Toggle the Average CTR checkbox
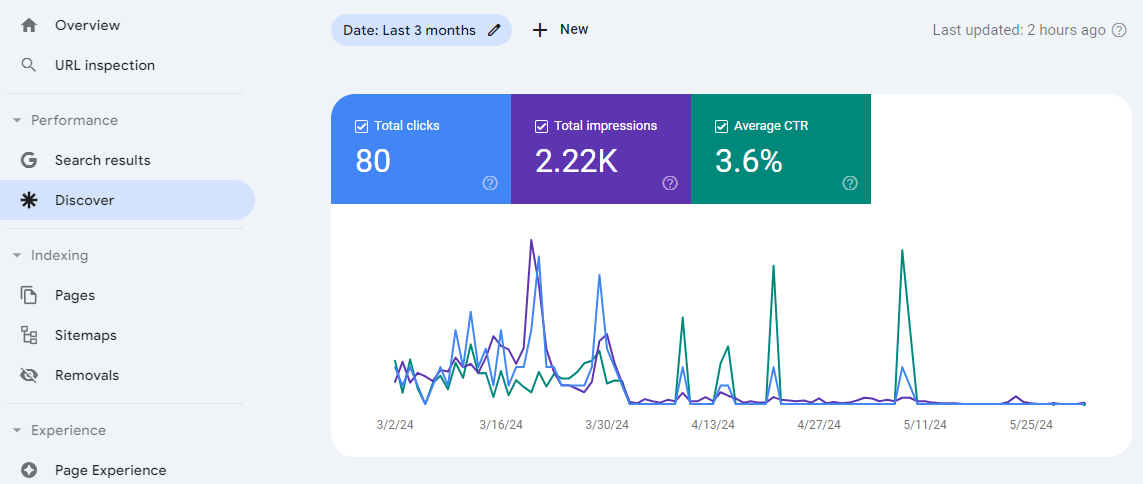1143x484 pixels. pos(721,126)
